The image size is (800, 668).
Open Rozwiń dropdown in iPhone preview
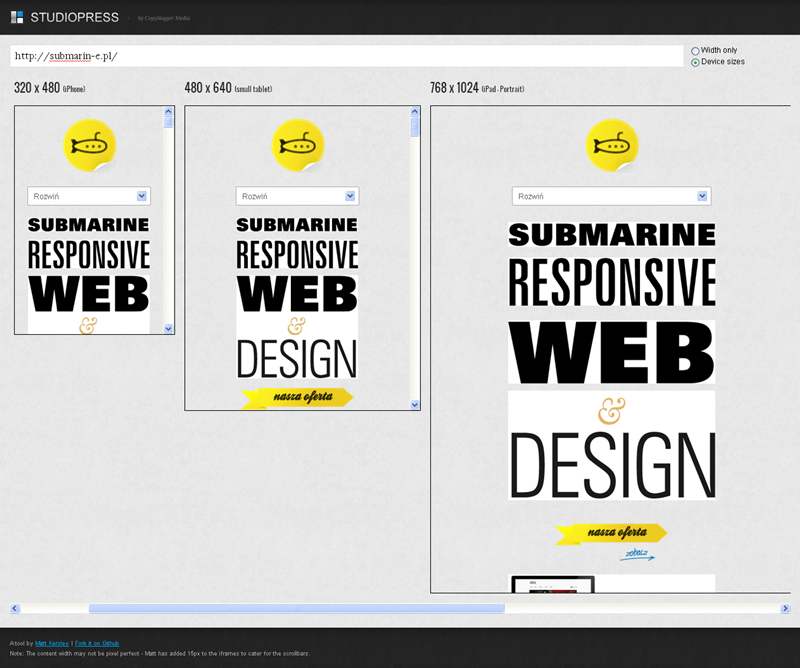tap(89, 197)
